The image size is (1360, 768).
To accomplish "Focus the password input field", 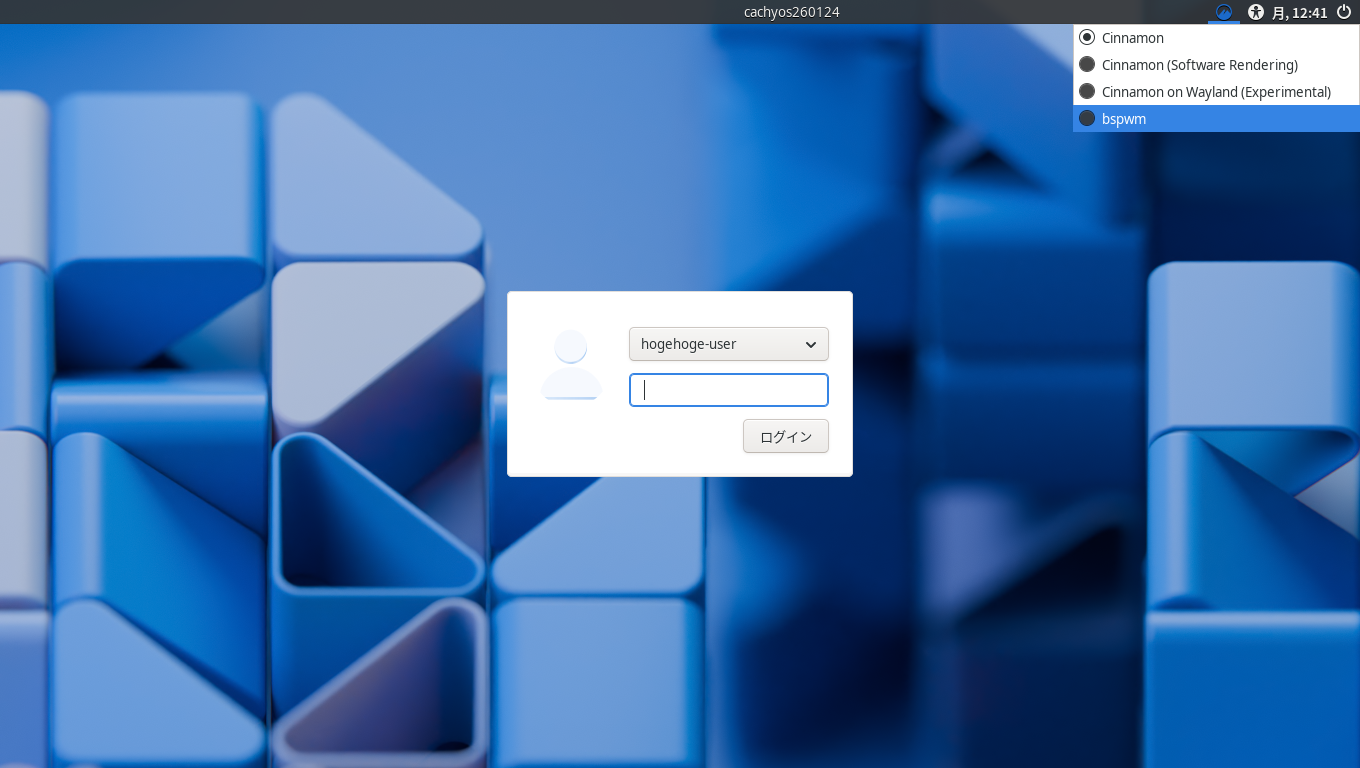I will pyautogui.click(x=729, y=390).
